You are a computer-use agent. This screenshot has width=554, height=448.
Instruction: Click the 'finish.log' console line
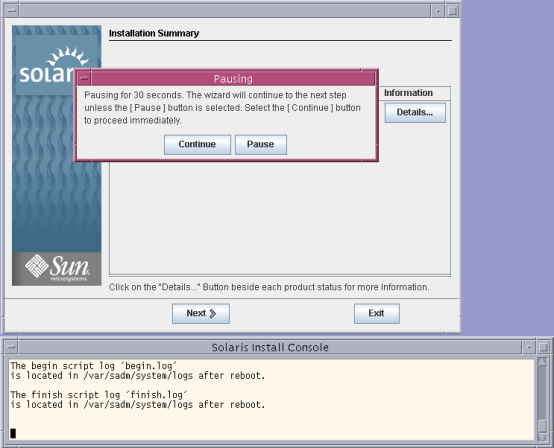click(x=99, y=395)
